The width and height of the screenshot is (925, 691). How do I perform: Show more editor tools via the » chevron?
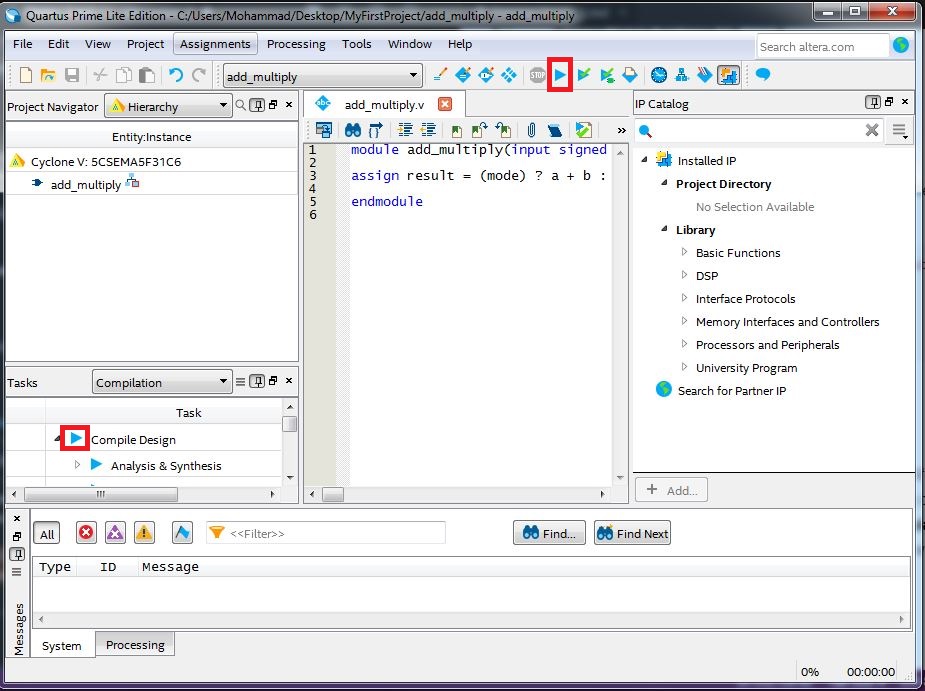621,130
